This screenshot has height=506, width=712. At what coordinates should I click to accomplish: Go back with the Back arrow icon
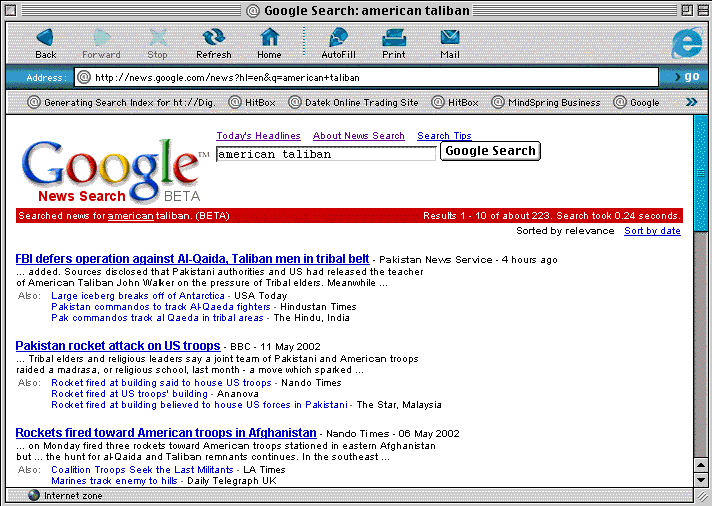point(45,38)
